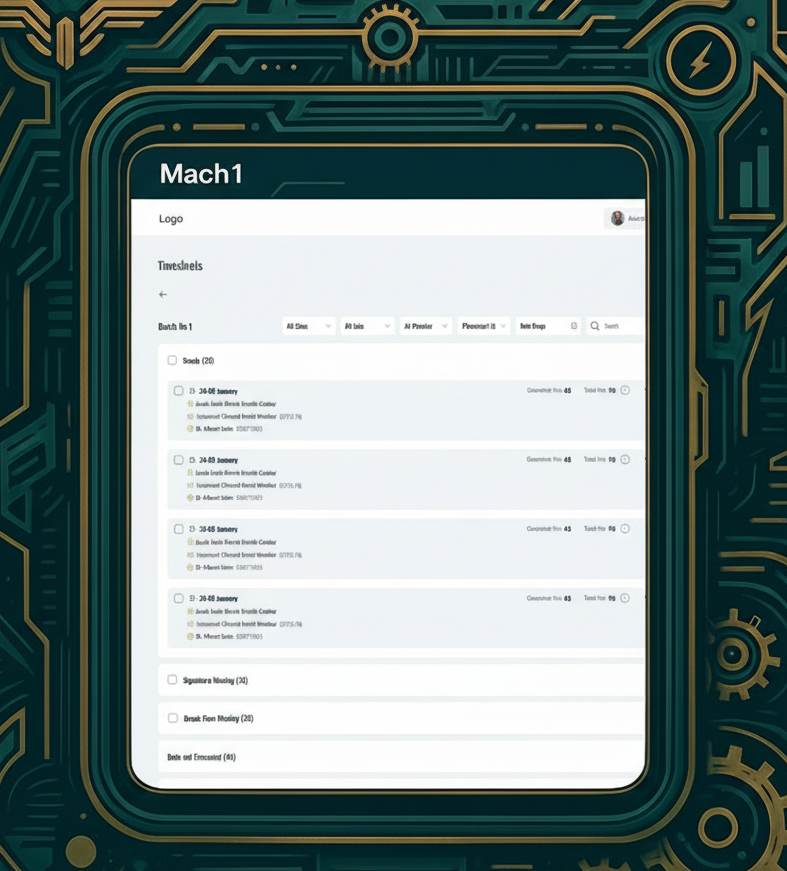Screen dimensions: 787x871
Task: Click the date title of the third card
Action: (x=218, y=529)
